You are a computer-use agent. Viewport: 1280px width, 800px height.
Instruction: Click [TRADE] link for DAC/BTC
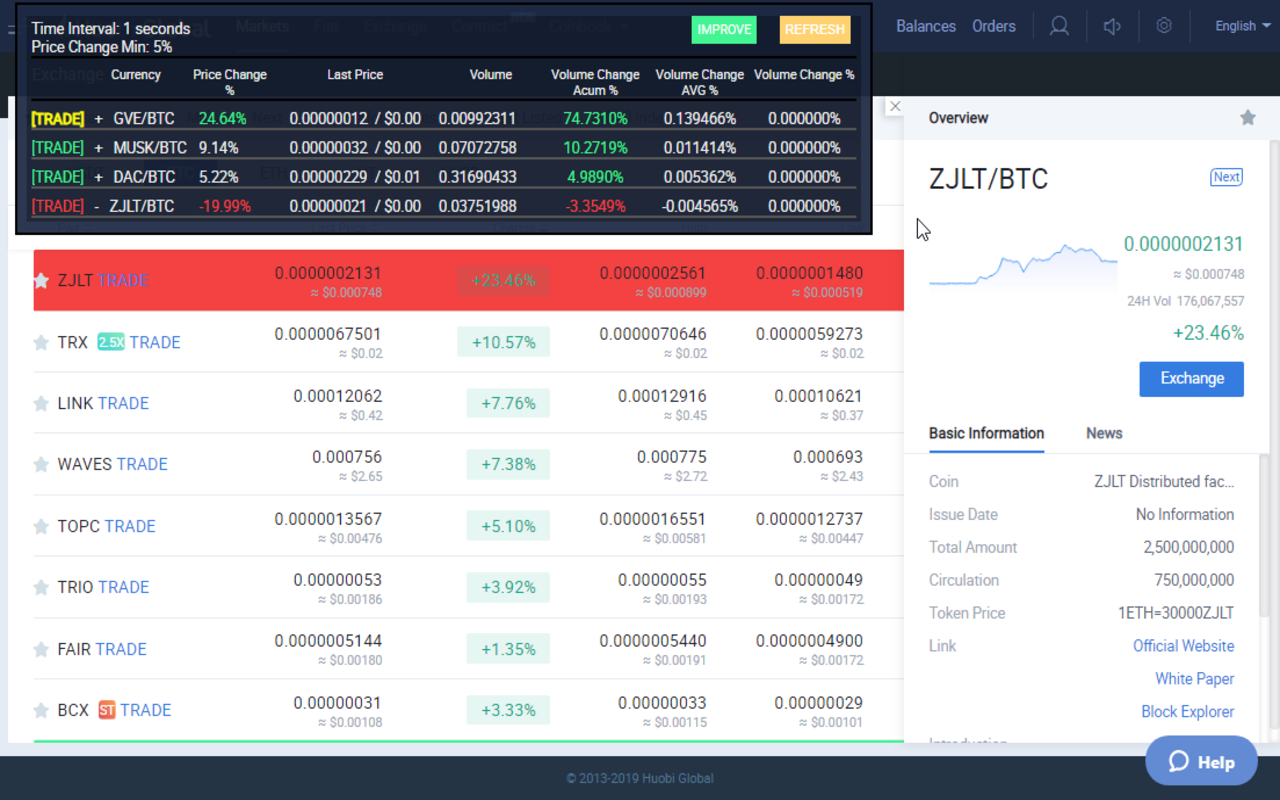tap(58, 176)
